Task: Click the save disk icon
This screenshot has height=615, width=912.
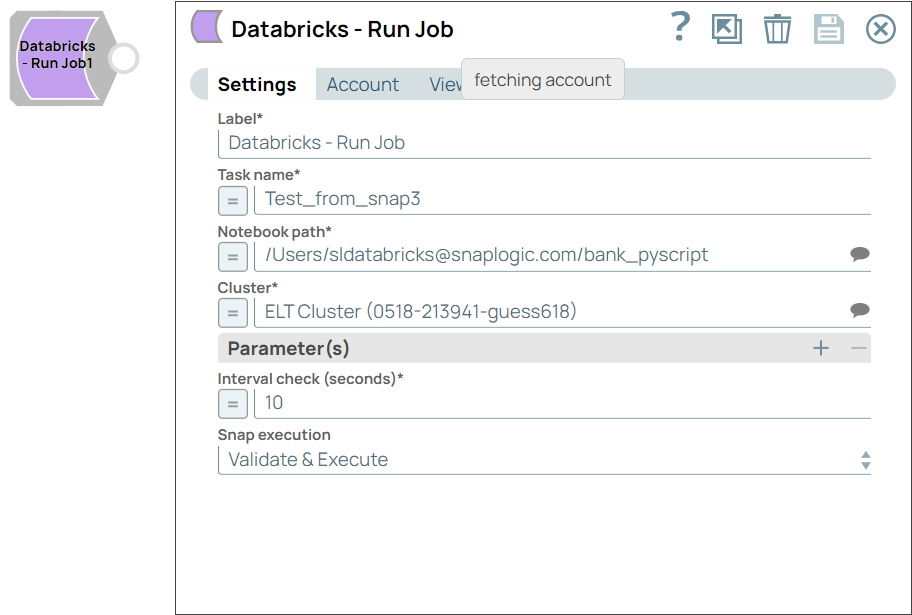Action: [828, 29]
